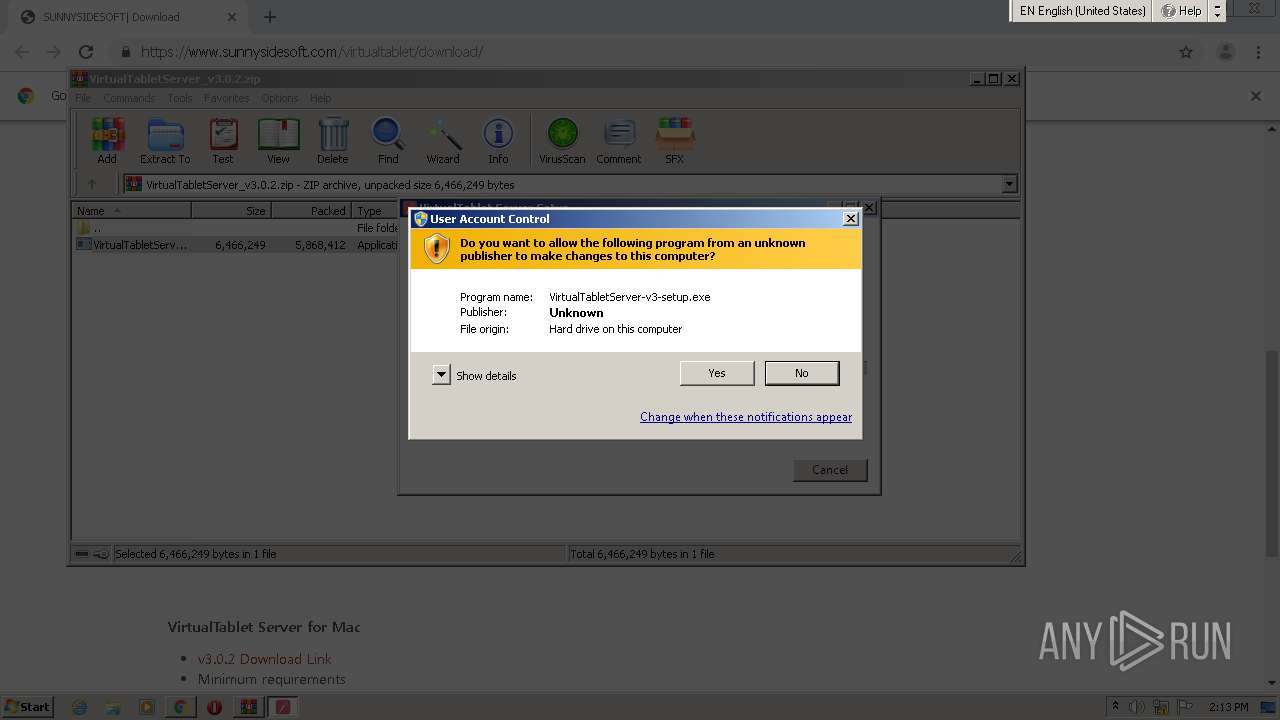The height and width of the screenshot is (720, 1280).
Task: Click WinRAR icon in taskbar
Action: [248, 707]
